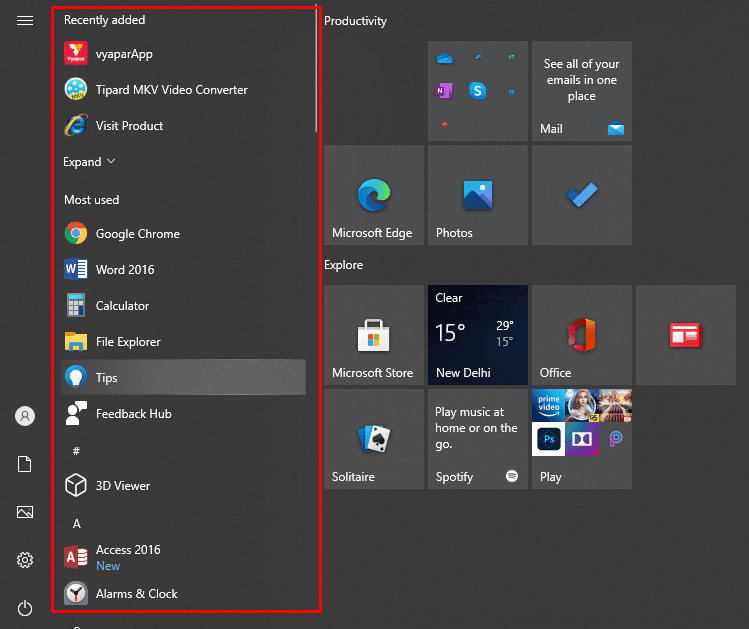Open File Explorer from app list
Viewport: 749px width, 629px height.
click(x=183, y=341)
